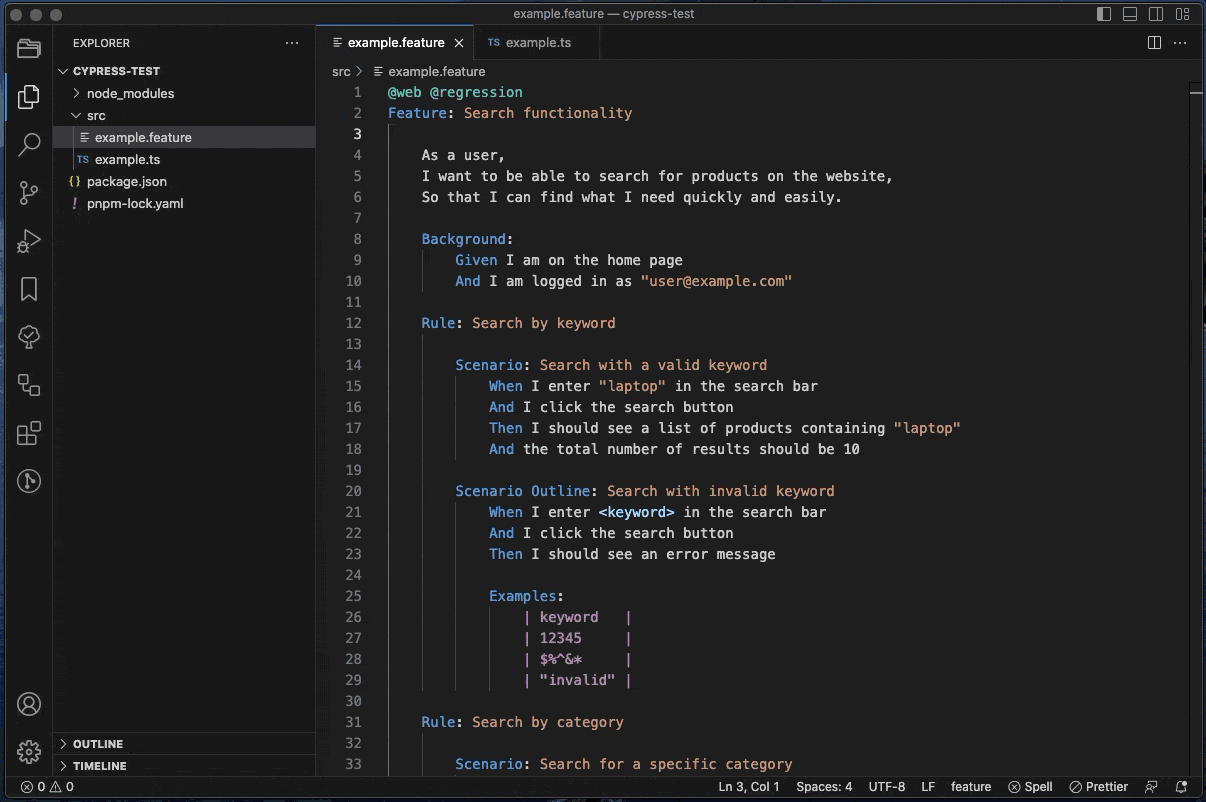Expand the node_modules folder
1206x802 pixels.
pyautogui.click(x=185, y=93)
